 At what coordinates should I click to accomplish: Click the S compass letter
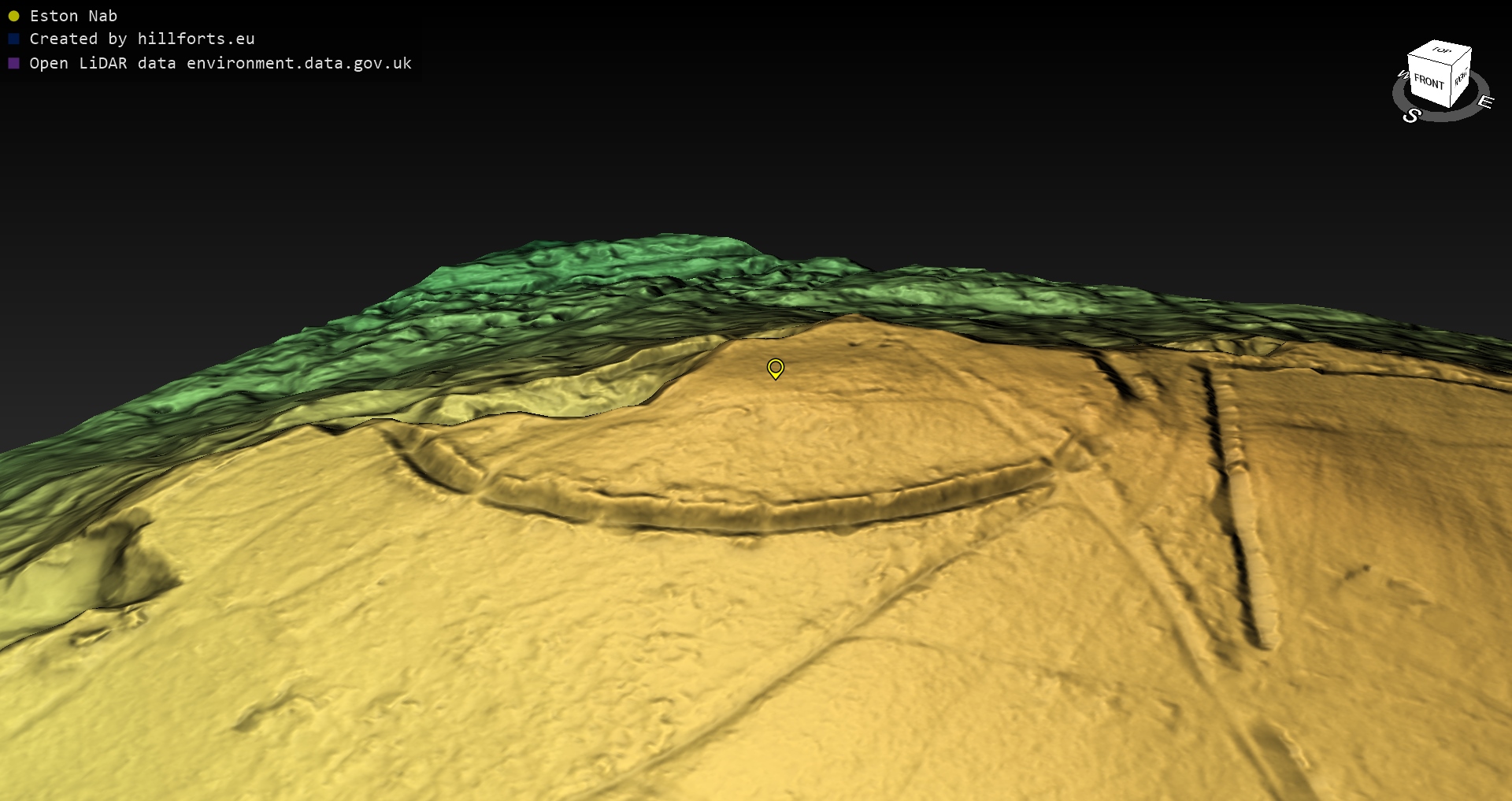pyautogui.click(x=1411, y=116)
